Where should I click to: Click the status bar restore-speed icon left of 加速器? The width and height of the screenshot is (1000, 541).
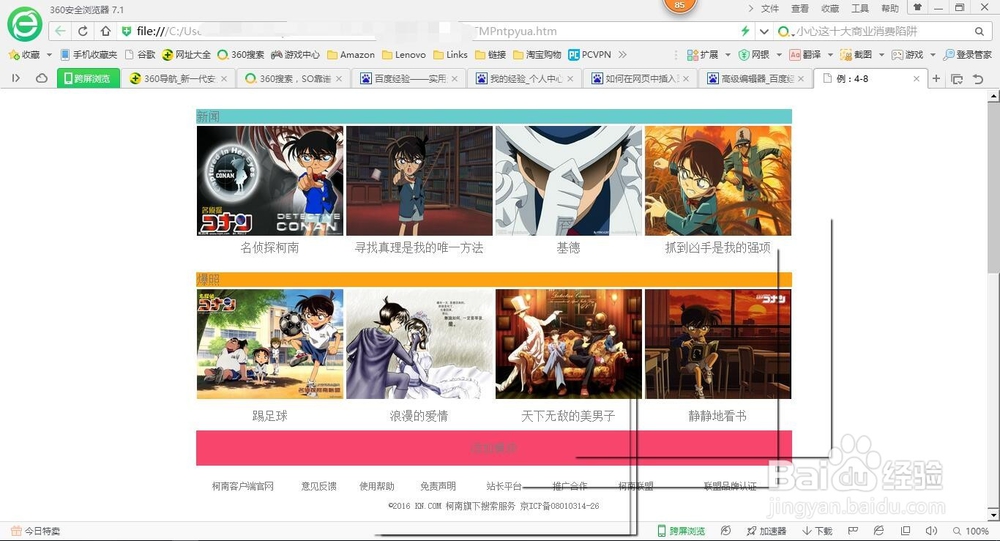coord(726,531)
